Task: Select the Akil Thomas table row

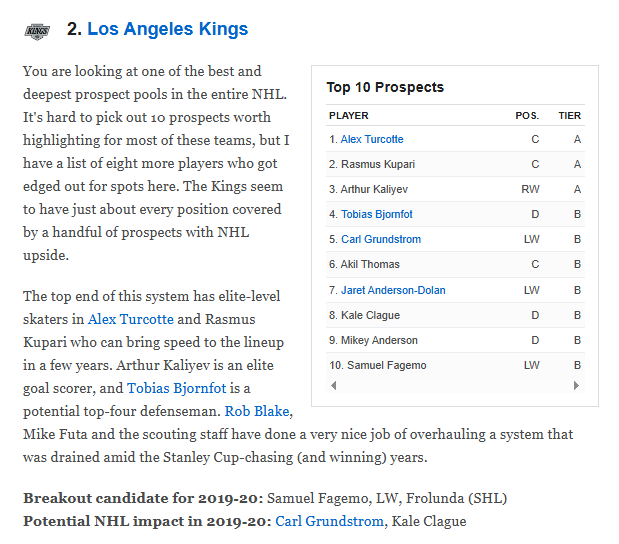Action: [x=455, y=265]
